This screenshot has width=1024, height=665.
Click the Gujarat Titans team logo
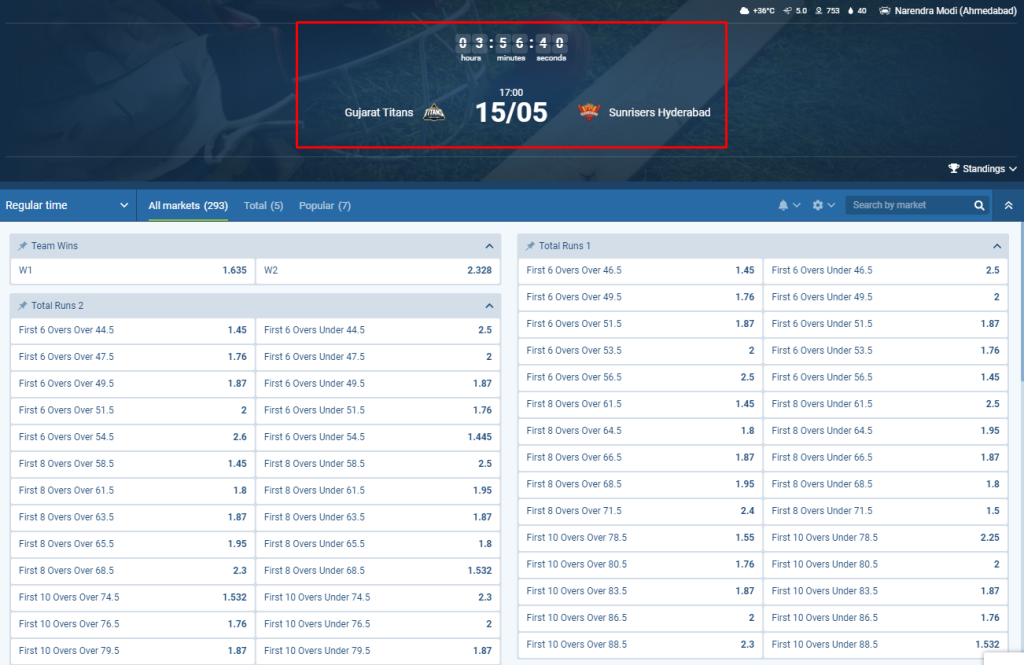click(434, 112)
